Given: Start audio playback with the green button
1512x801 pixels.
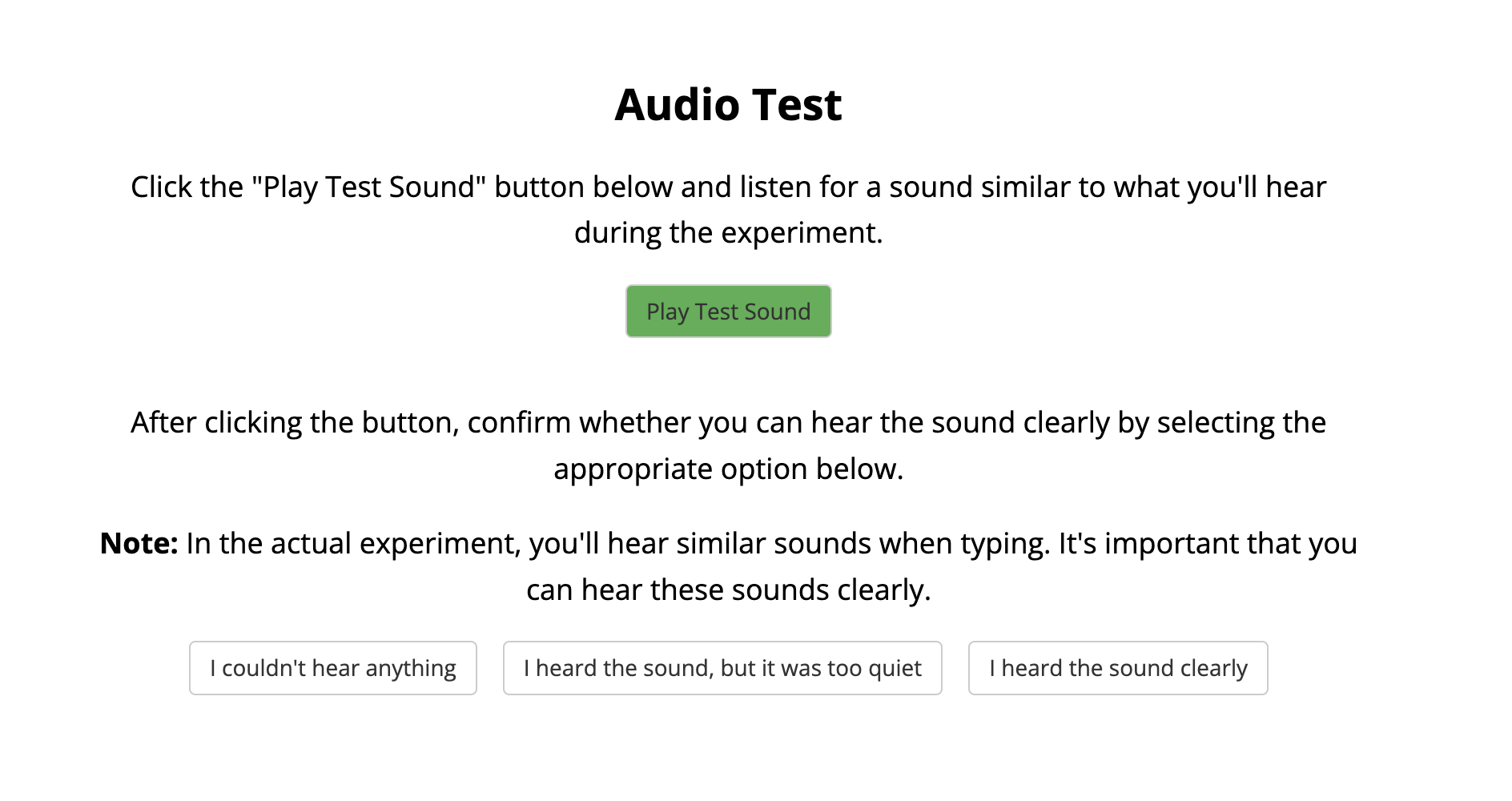Looking at the screenshot, I should point(728,312).
